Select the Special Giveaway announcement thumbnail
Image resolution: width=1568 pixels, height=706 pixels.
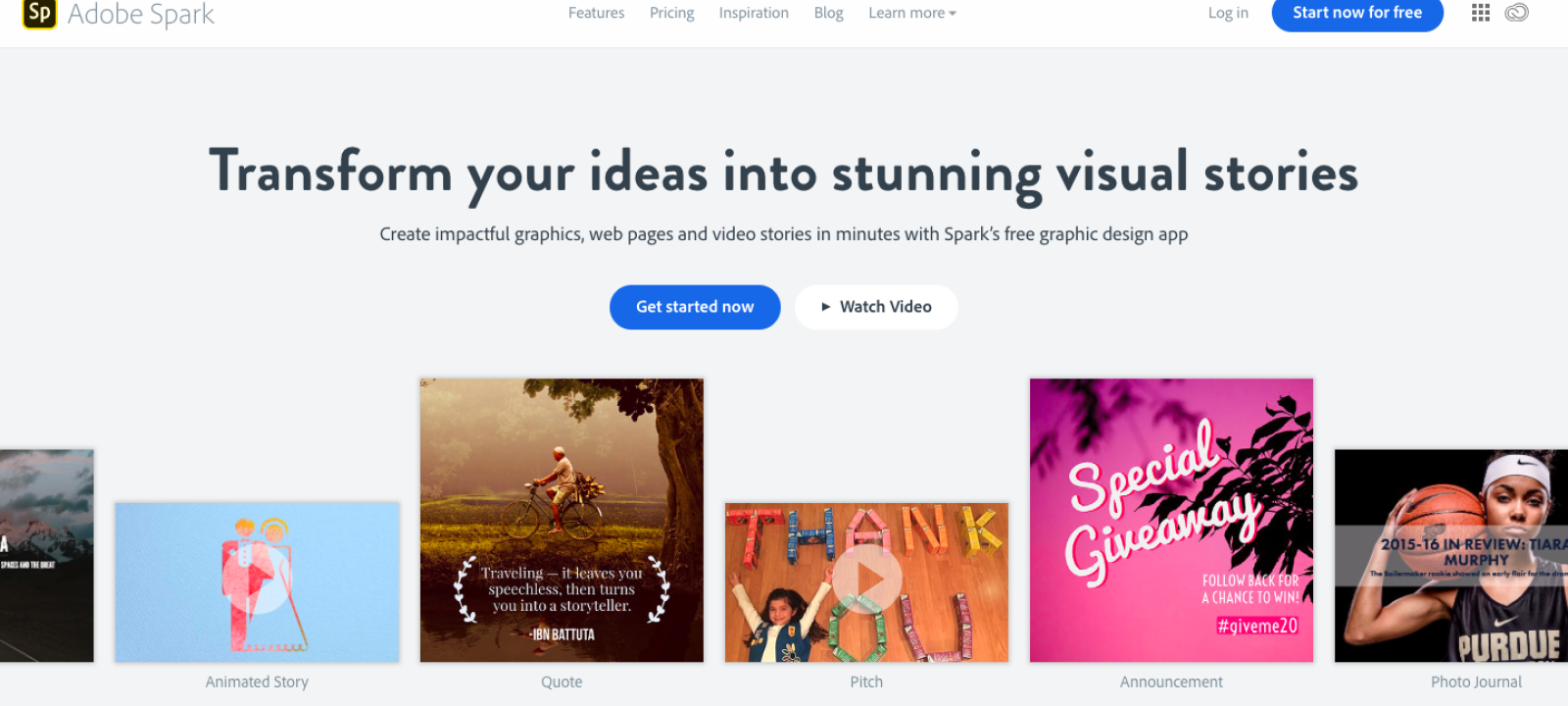1171,520
